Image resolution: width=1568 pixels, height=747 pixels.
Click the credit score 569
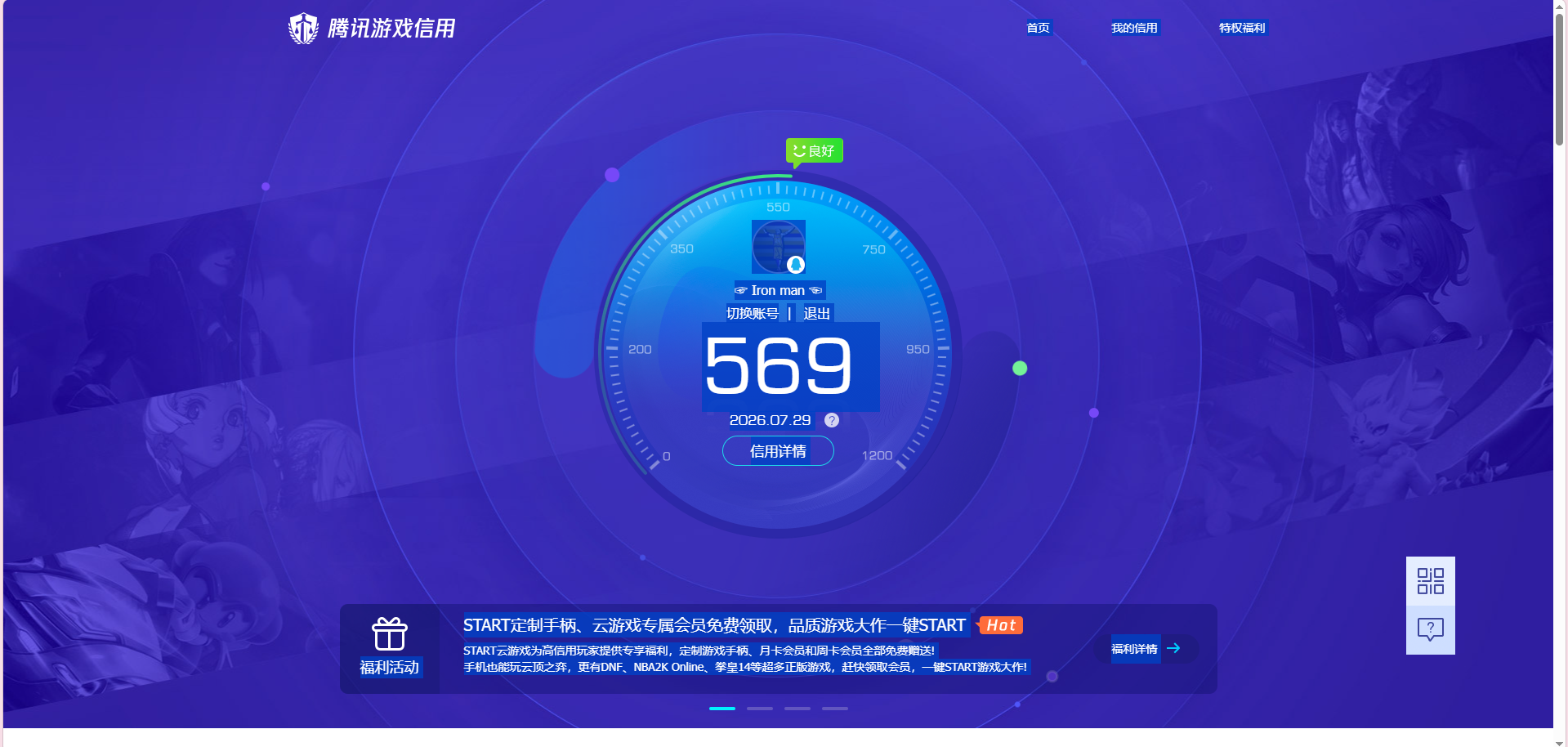tap(779, 366)
